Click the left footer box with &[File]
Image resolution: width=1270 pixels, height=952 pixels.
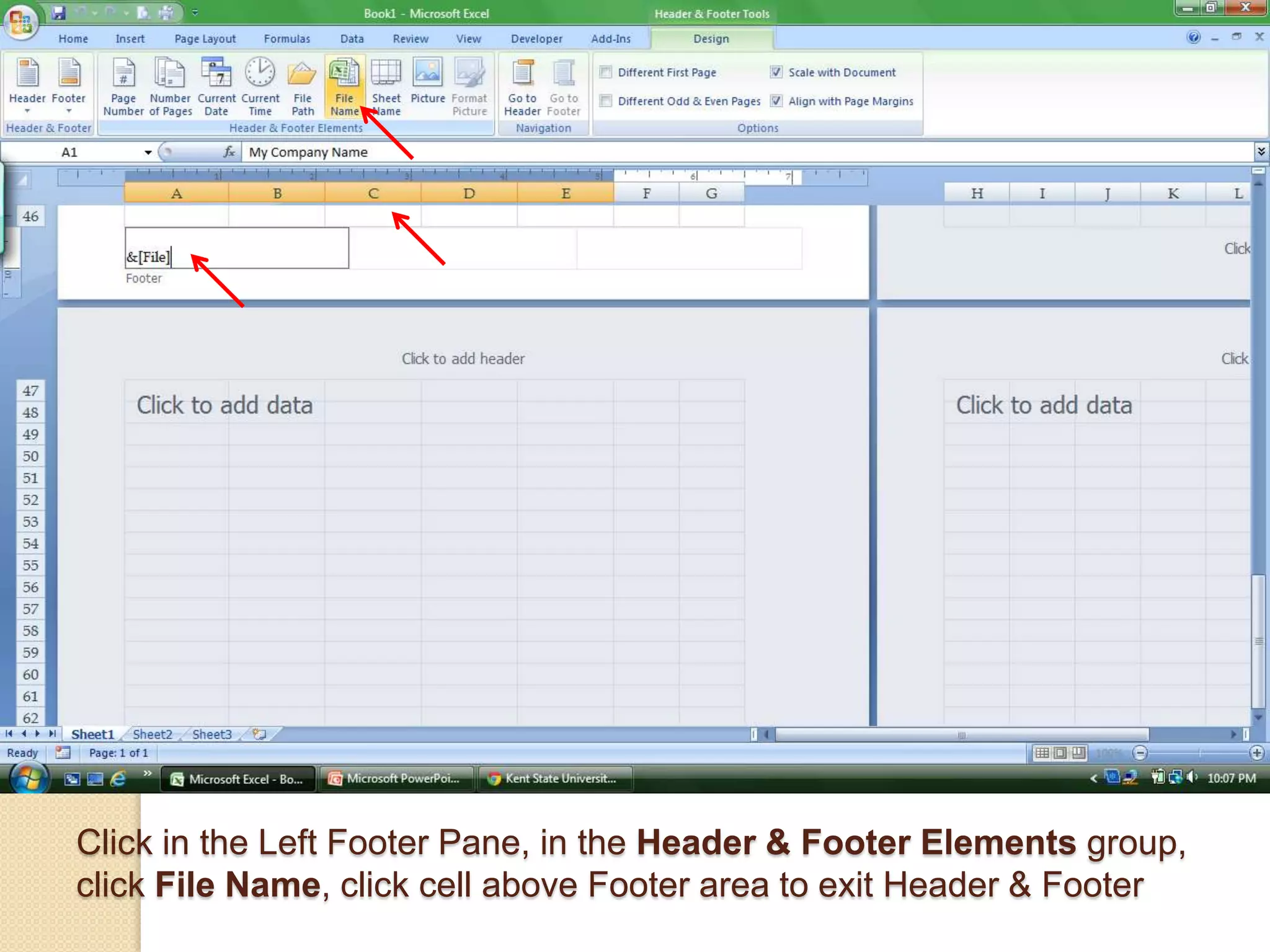point(237,248)
